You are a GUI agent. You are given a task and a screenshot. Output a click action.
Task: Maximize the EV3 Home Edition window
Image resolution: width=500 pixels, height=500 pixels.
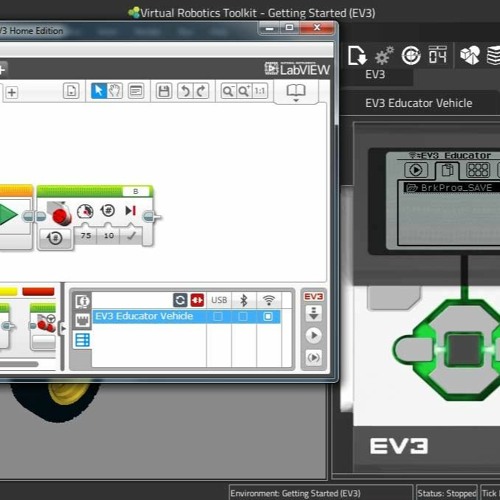[290, 28]
